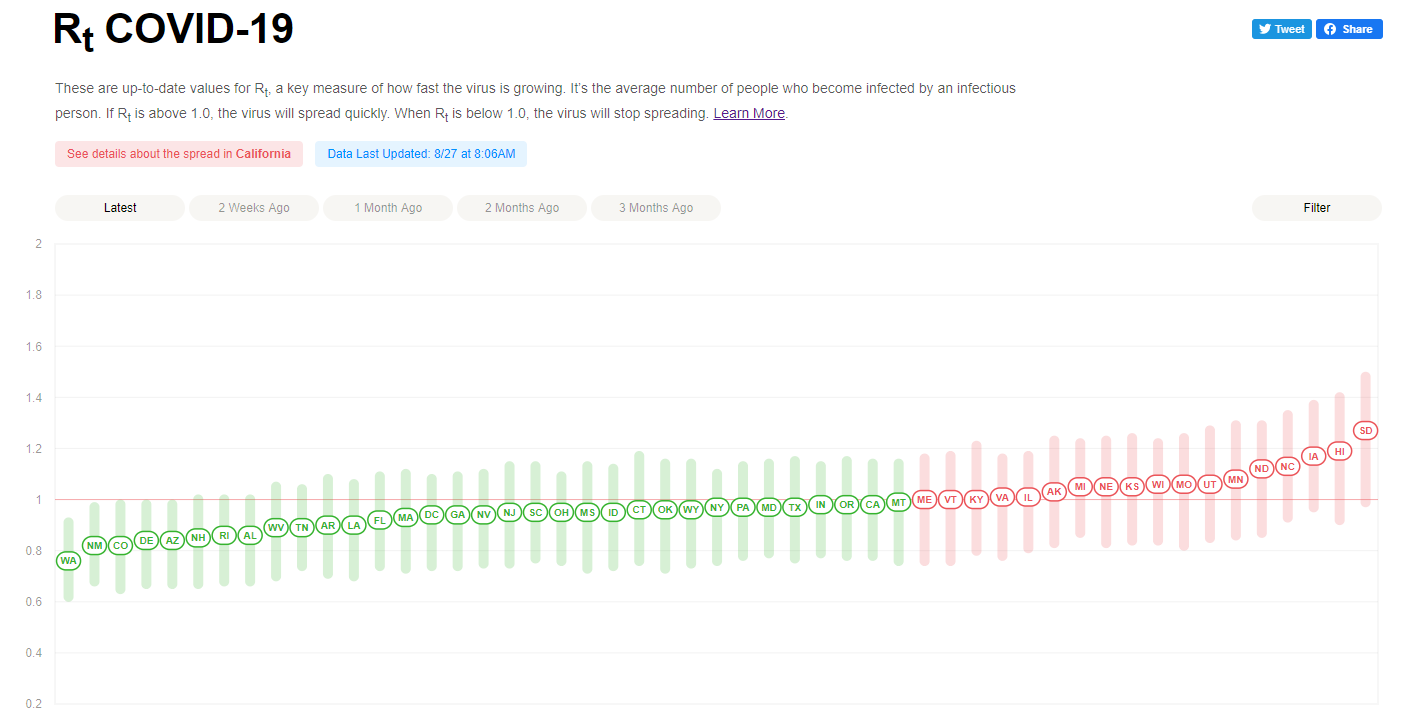Select the NV state marker

[483, 515]
